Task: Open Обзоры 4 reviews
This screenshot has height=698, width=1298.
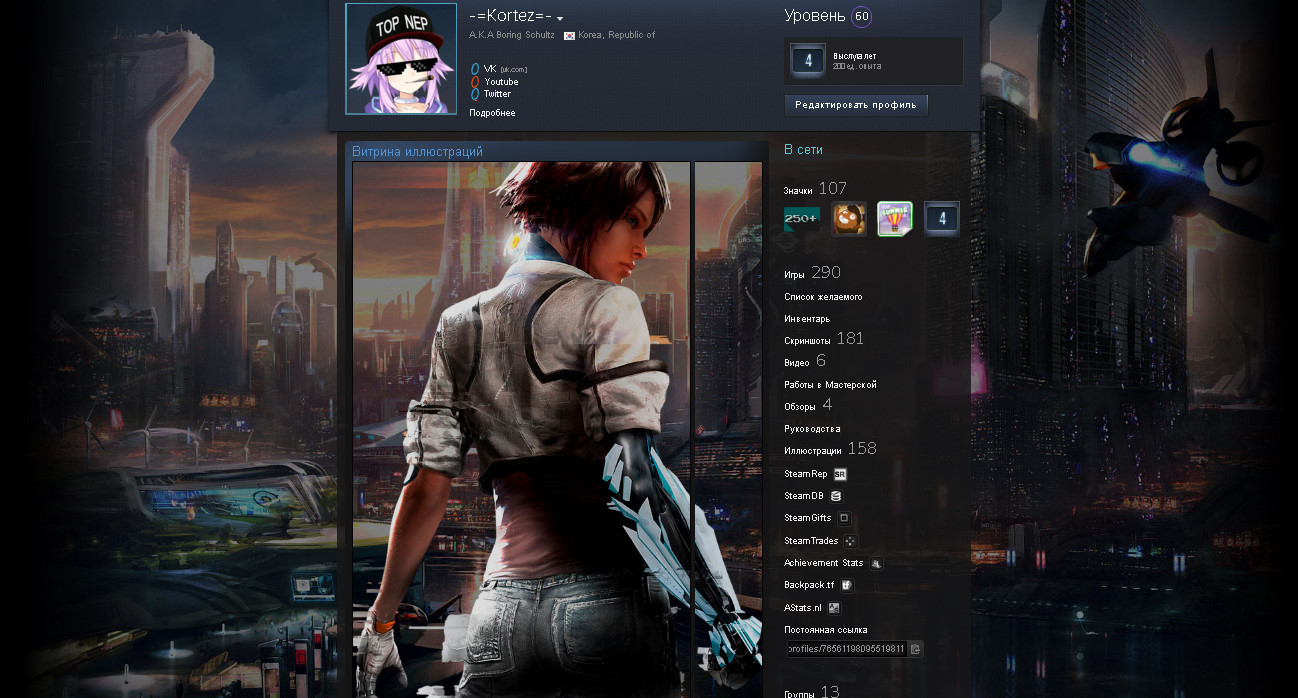Action: 808,405
